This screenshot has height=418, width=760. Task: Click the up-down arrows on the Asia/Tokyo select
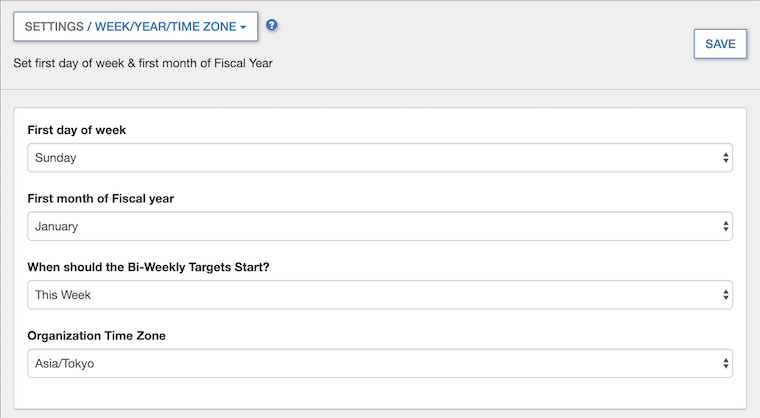tap(725, 363)
